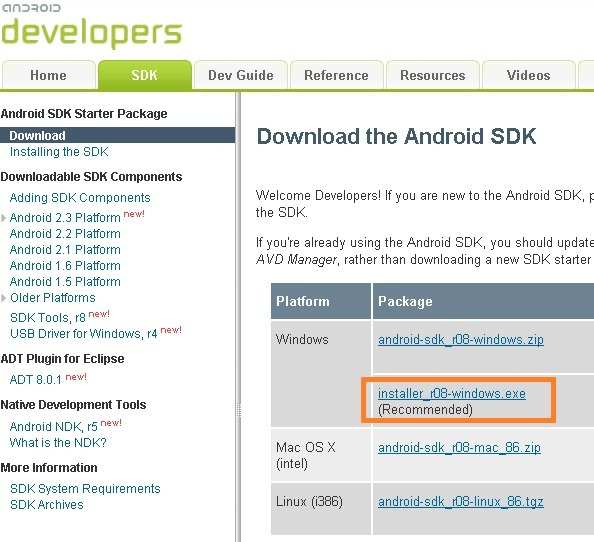
Task: Open the Home tab
Action: click(48, 75)
